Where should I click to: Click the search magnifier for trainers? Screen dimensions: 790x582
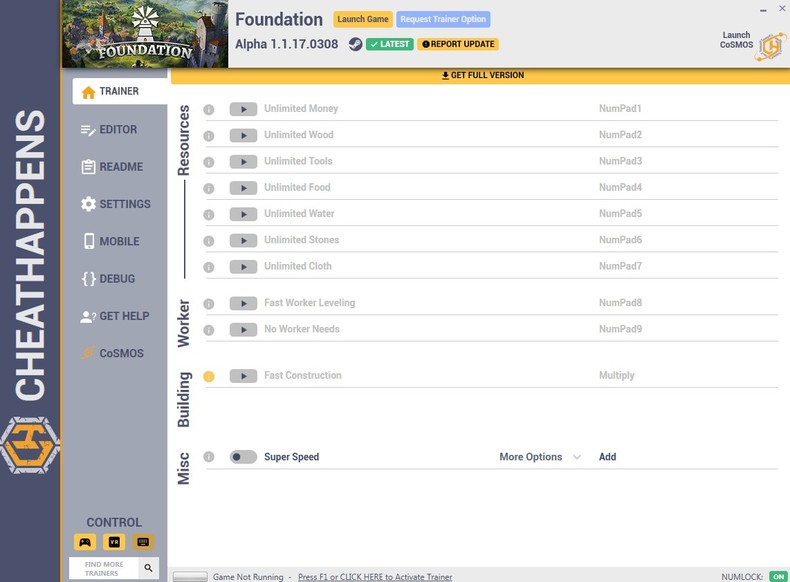148,568
